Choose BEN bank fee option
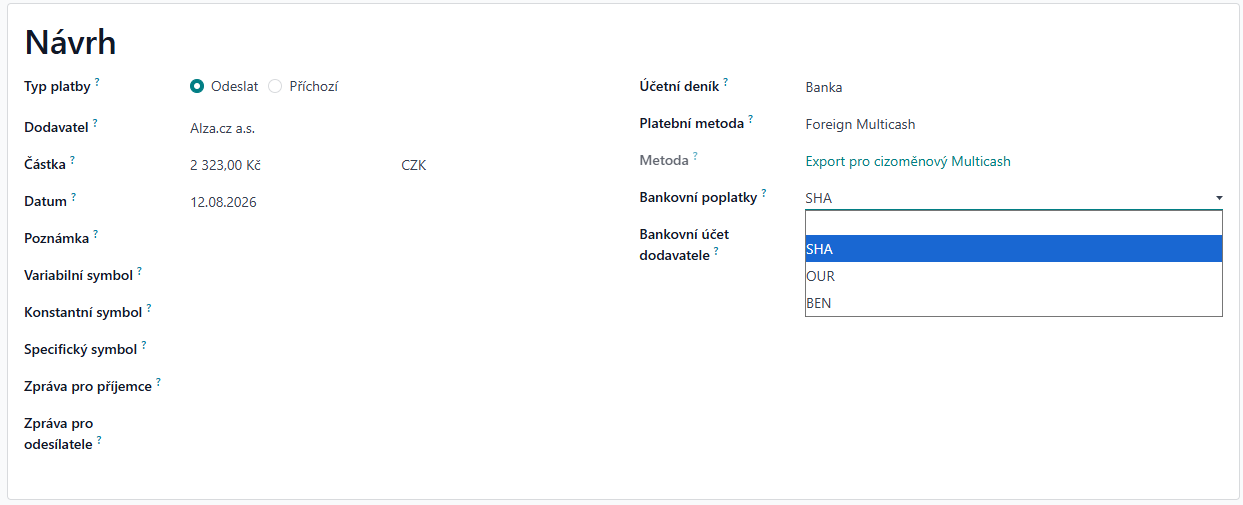Screen dimensions: 1243x505 coord(1014,303)
